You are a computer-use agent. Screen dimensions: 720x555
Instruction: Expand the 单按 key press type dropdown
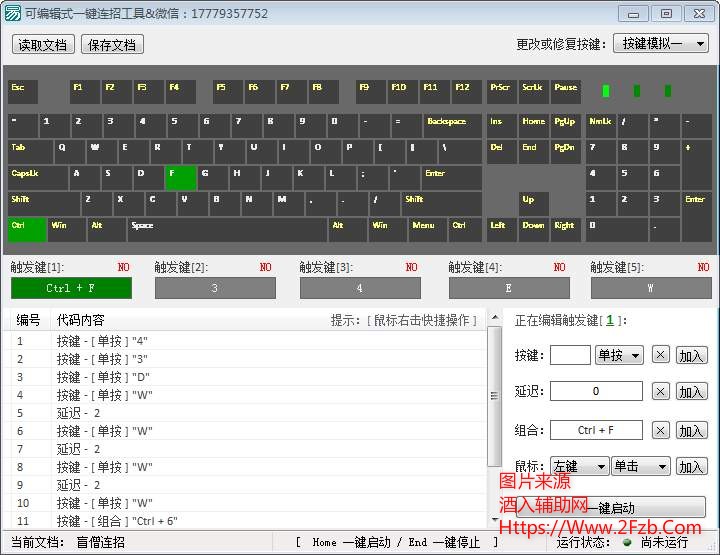[x=619, y=355]
